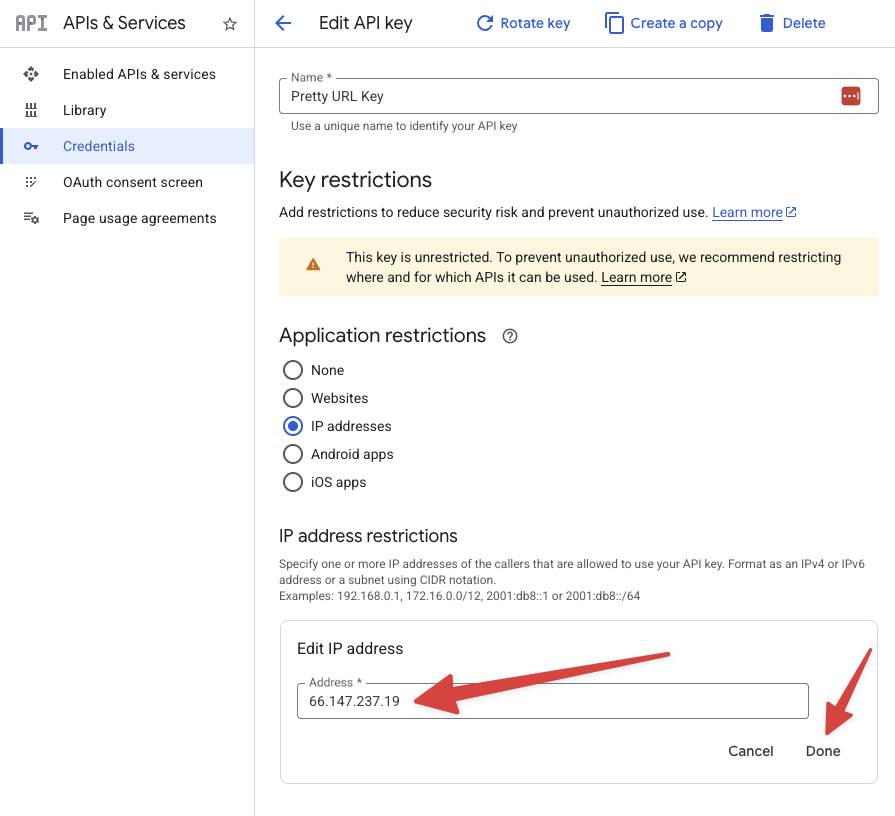Click text Use a unique name to identify your API key

pyautogui.click(x=404, y=126)
